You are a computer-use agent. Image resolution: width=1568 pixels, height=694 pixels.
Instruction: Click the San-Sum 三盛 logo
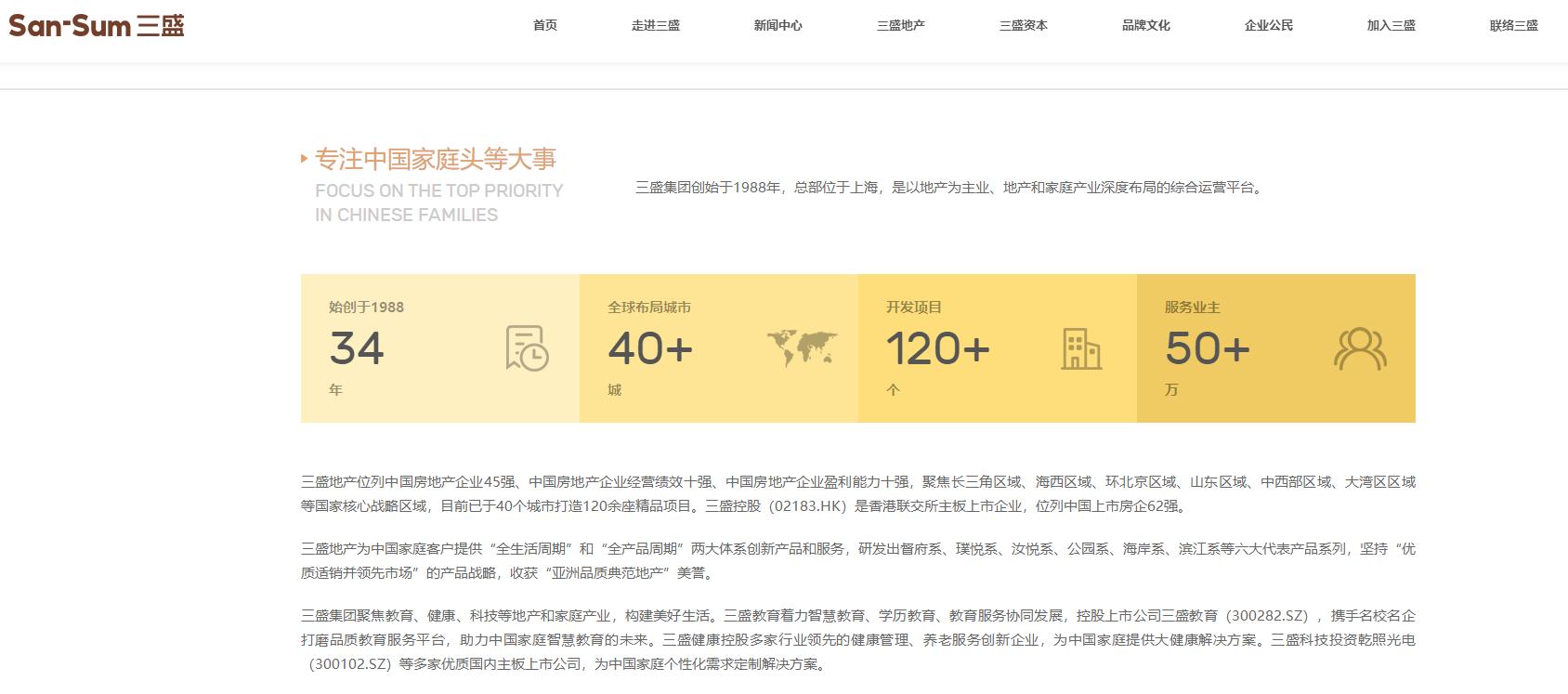97,25
